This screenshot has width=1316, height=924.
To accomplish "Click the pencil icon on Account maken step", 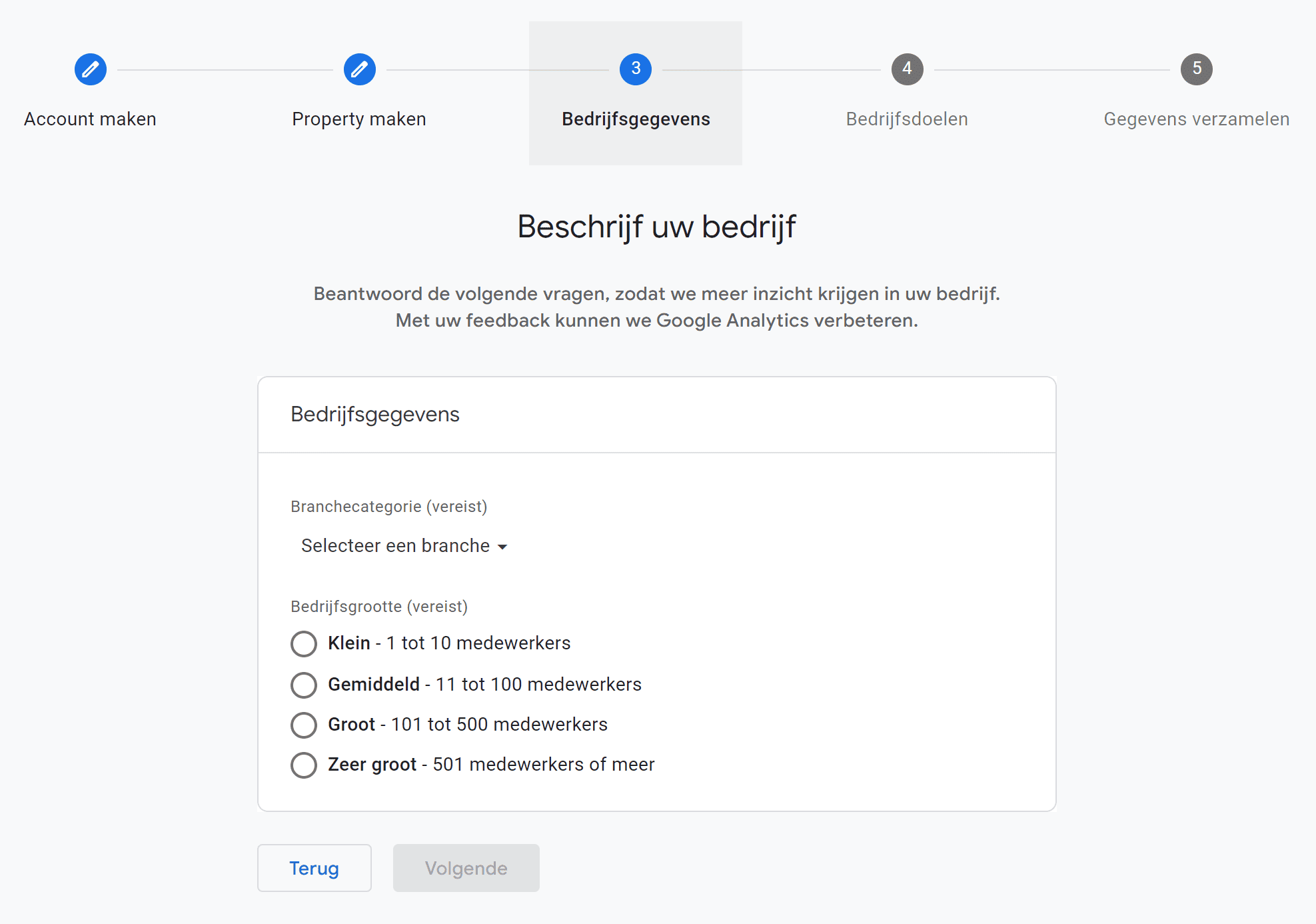I will click(91, 69).
